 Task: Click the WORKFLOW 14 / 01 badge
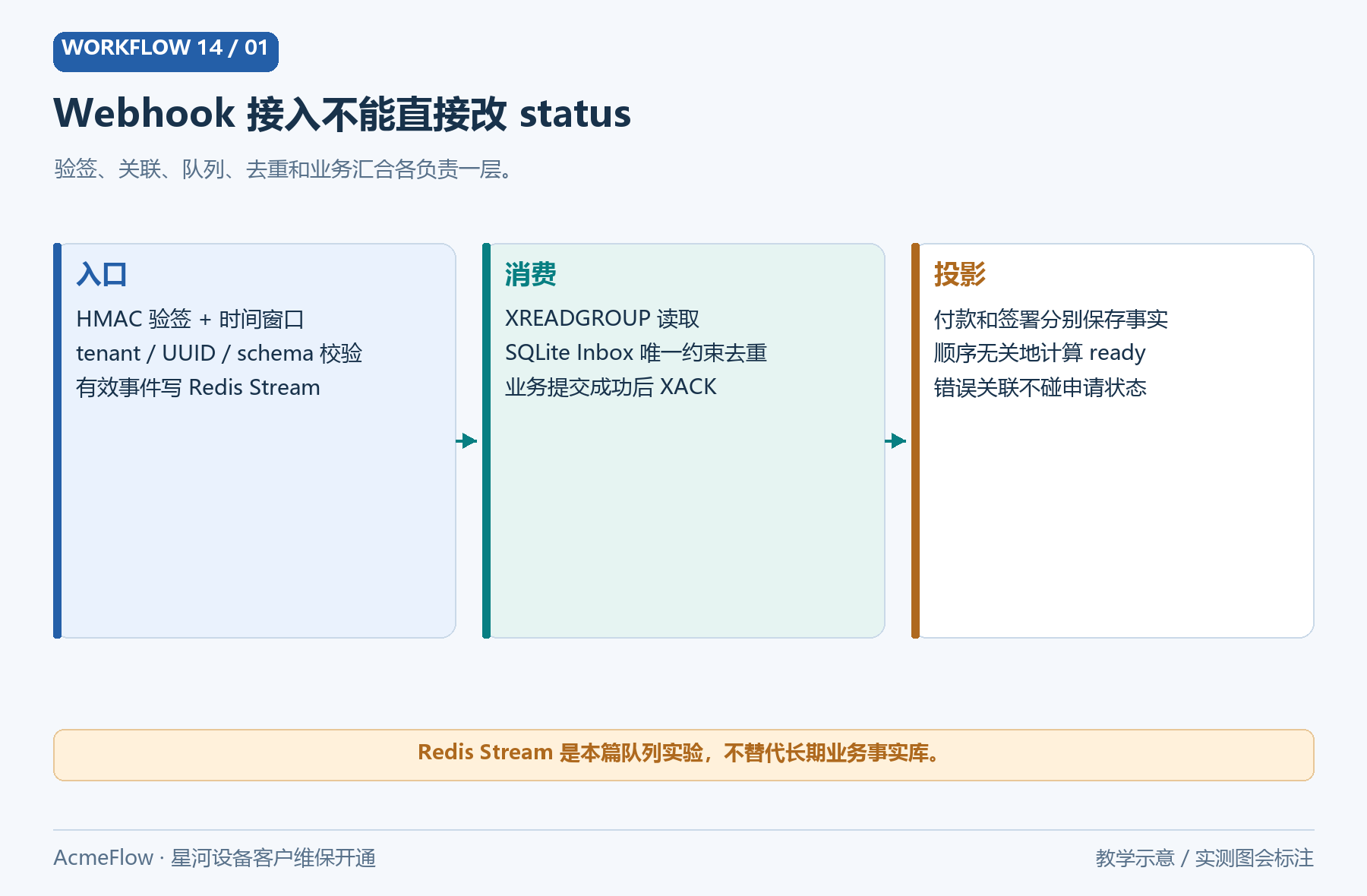[x=166, y=52]
